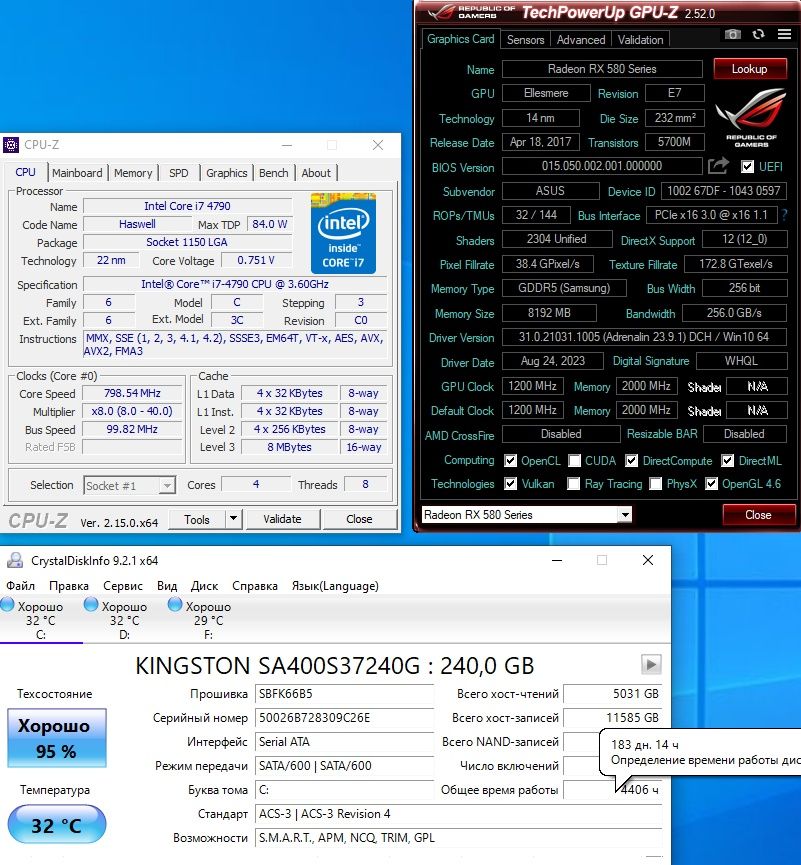Open the Диск menu
Screen dimensions: 801x865
pyautogui.click(x=205, y=585)
